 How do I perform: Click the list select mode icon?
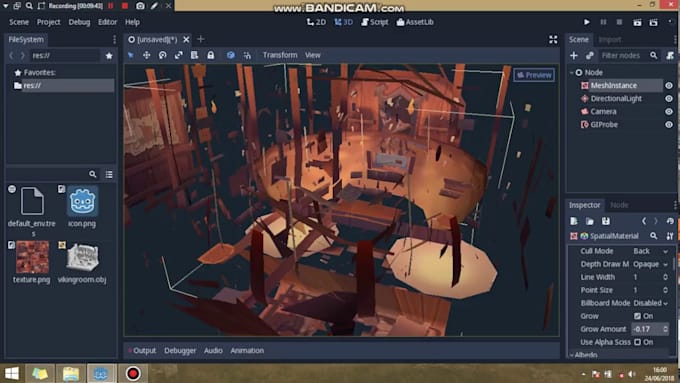tap(194, 55)
